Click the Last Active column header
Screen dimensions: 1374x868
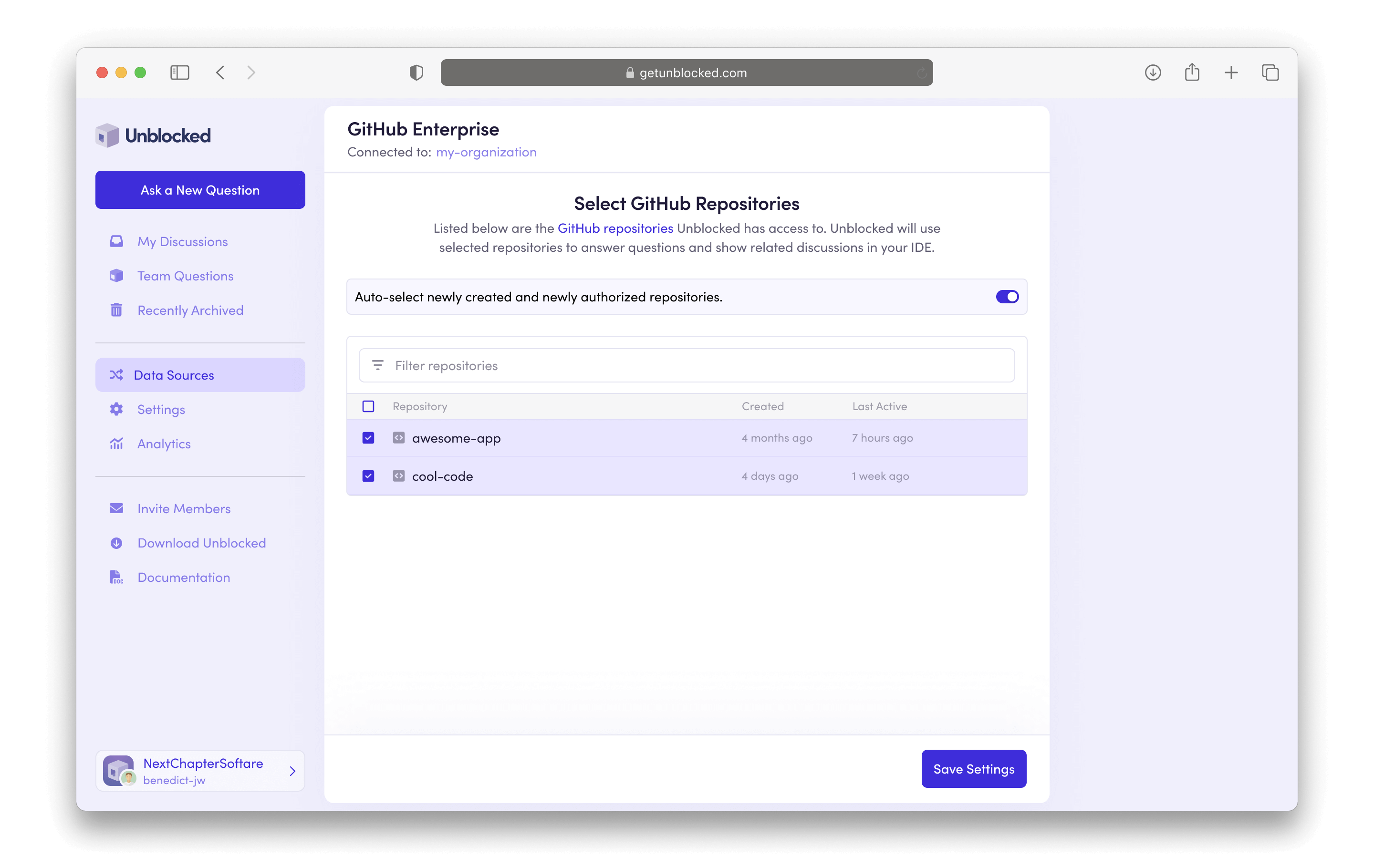pos(879,406)
